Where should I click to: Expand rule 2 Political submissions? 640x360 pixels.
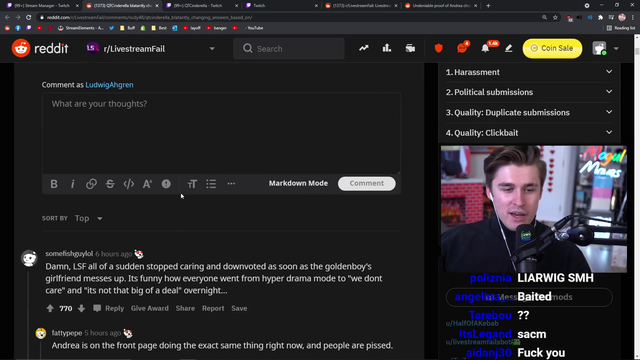529,92
